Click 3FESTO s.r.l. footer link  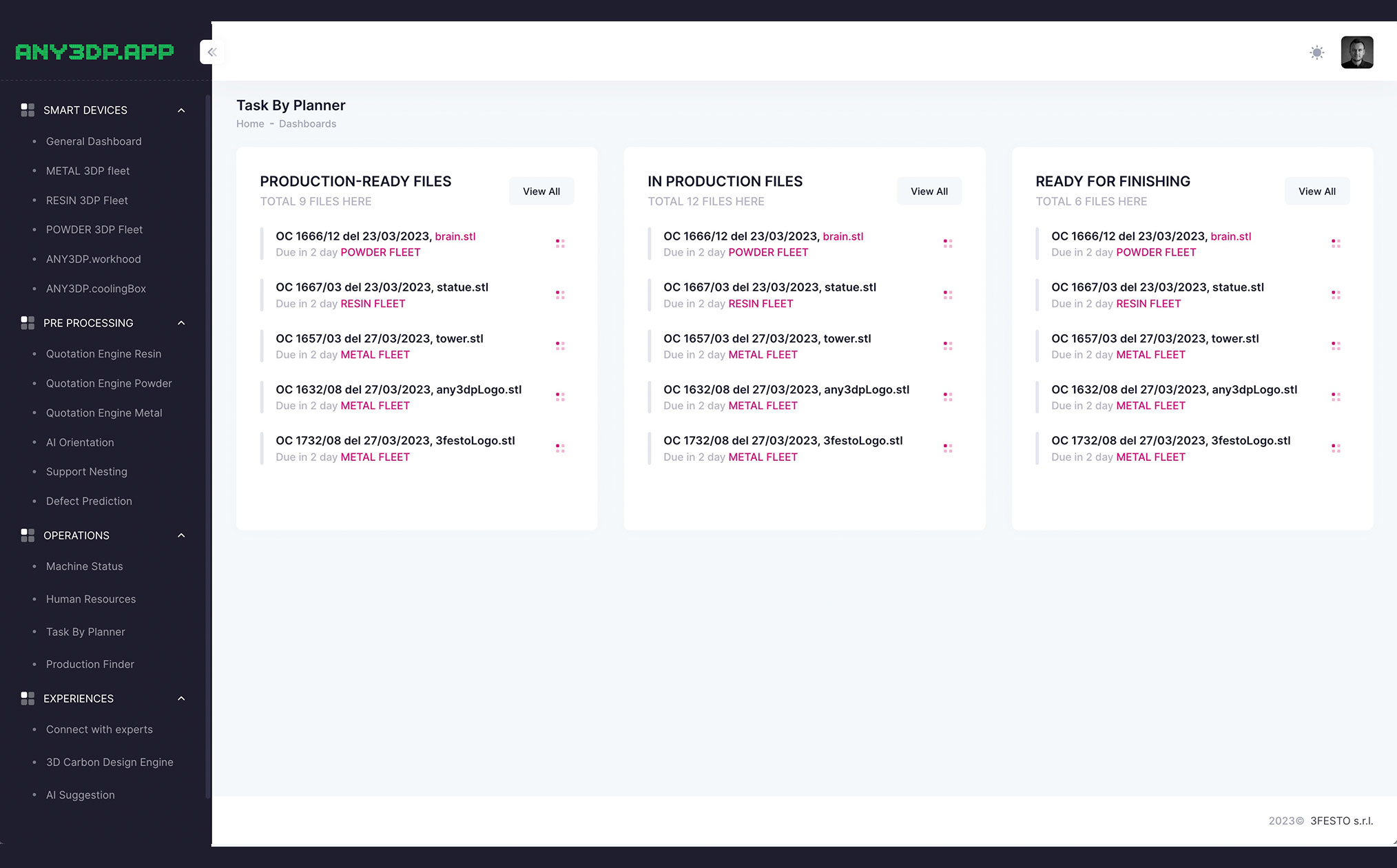pos(1341,820)
